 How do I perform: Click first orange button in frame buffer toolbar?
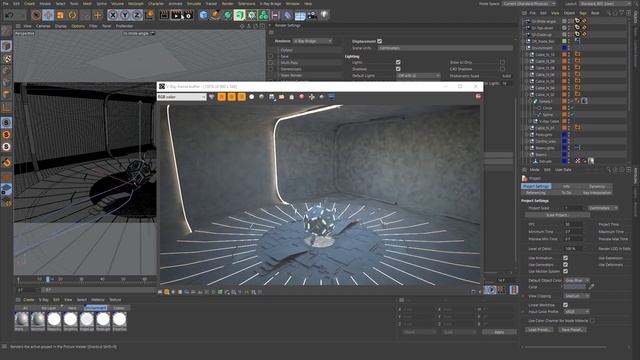(x=222, y=97)
